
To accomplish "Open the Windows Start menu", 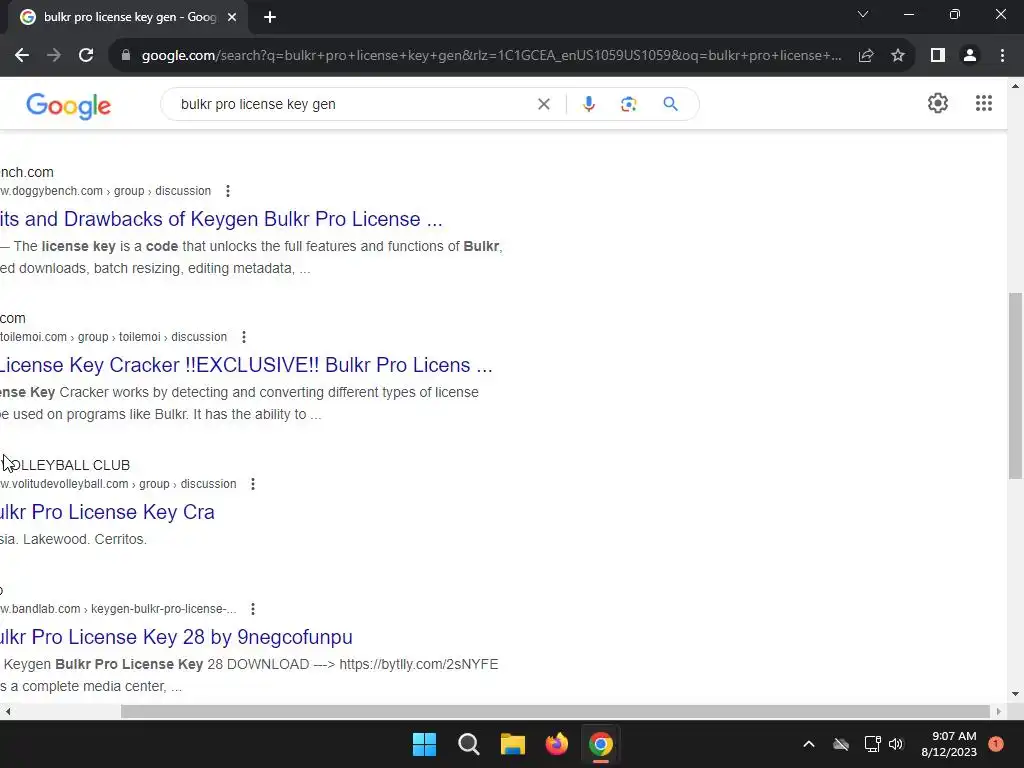I will (x=424, y=744).
